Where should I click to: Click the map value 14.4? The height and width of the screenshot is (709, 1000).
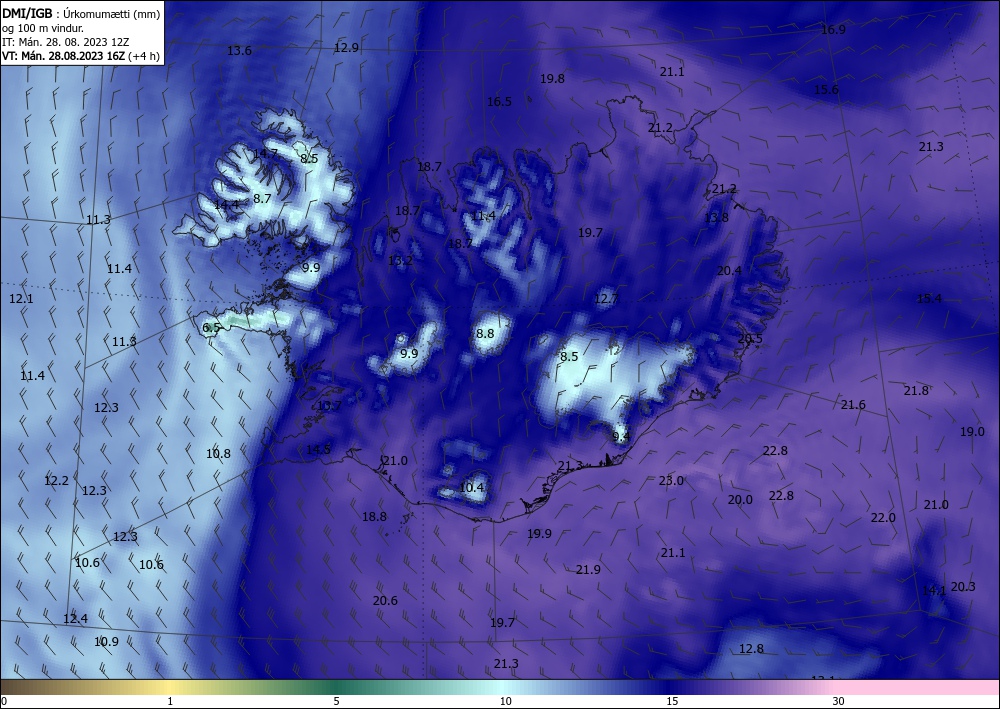click(x=226, y=205)
